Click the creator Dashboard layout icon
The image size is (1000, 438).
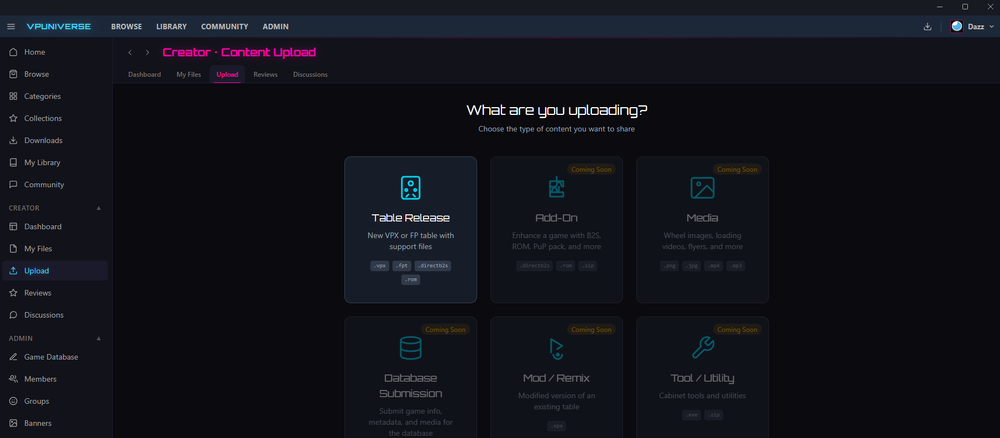(x=13, y=226)
